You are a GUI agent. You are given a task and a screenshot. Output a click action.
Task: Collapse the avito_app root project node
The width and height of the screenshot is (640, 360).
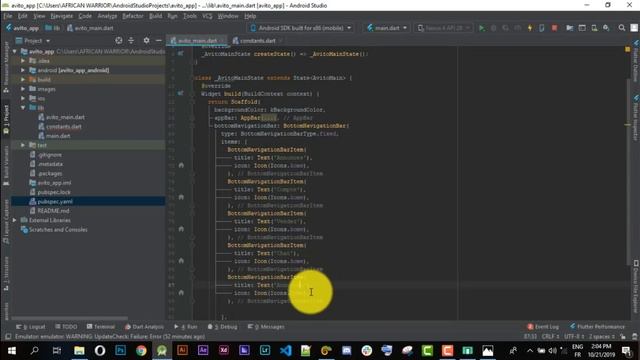[x=15, y=51]
